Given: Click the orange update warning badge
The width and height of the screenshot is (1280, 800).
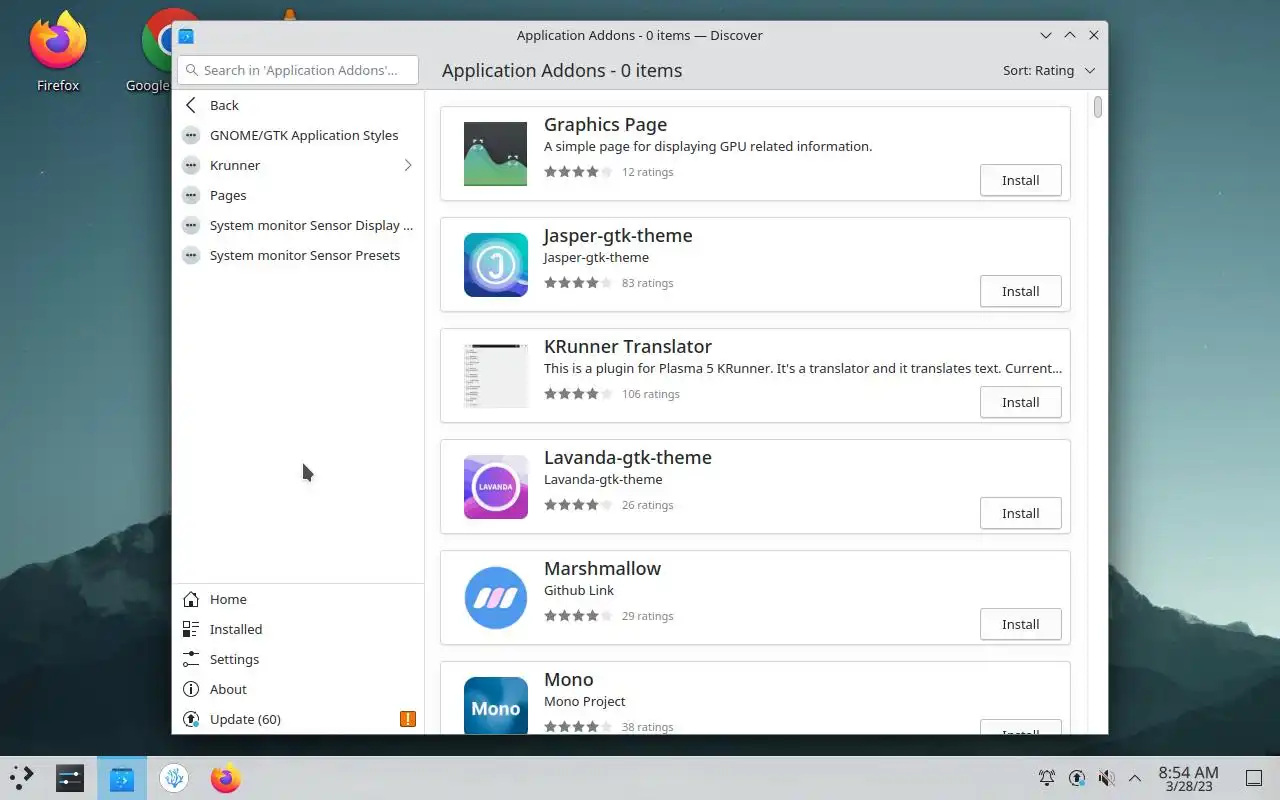Looking at the screenshot, I should [407, 719].
